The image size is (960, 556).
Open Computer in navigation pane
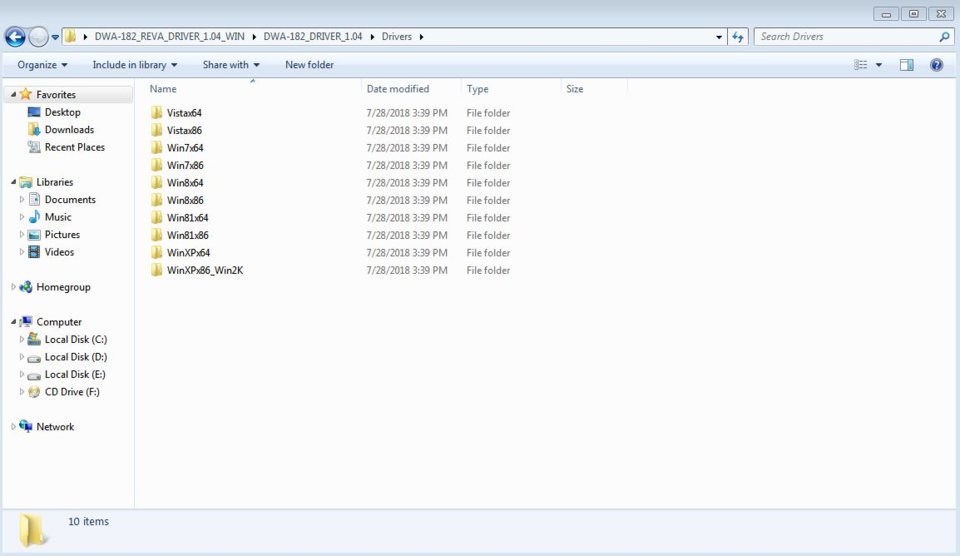coord(59,321)
